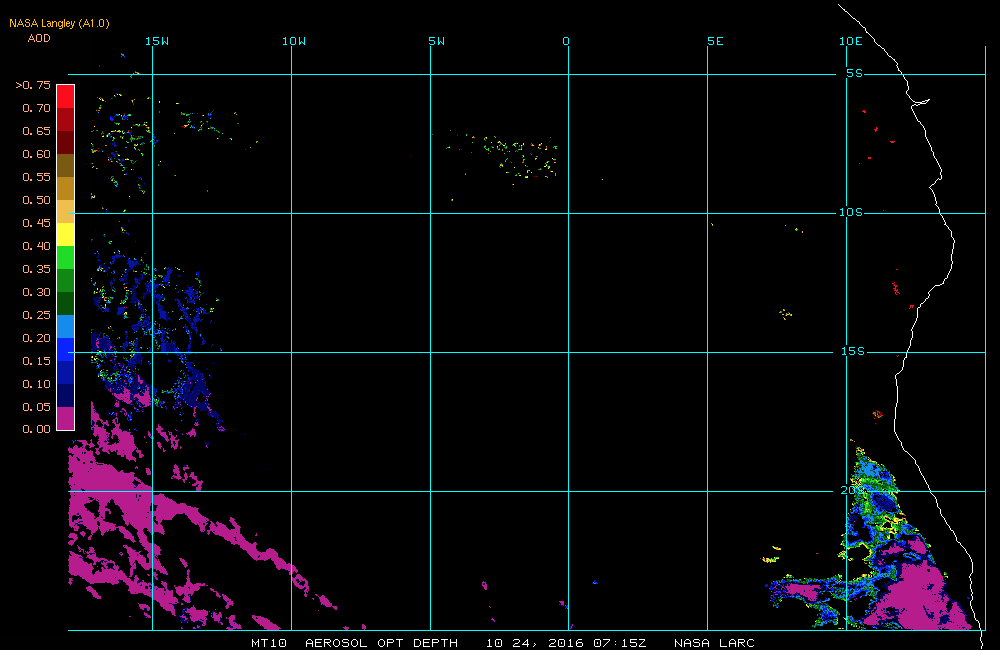This screenshot has width=1000, height=650.
Task: Select the 'AEROSOL OPT DEPTH' footer caption
Action: 381,643
